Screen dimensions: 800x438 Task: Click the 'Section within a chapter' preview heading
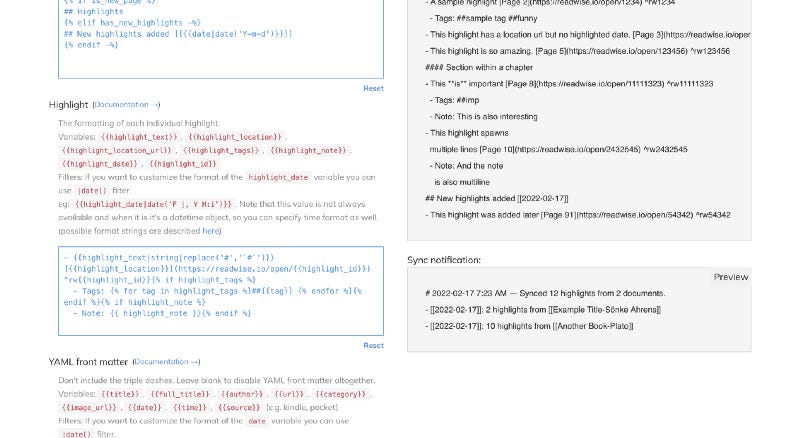tap(479, 67)
